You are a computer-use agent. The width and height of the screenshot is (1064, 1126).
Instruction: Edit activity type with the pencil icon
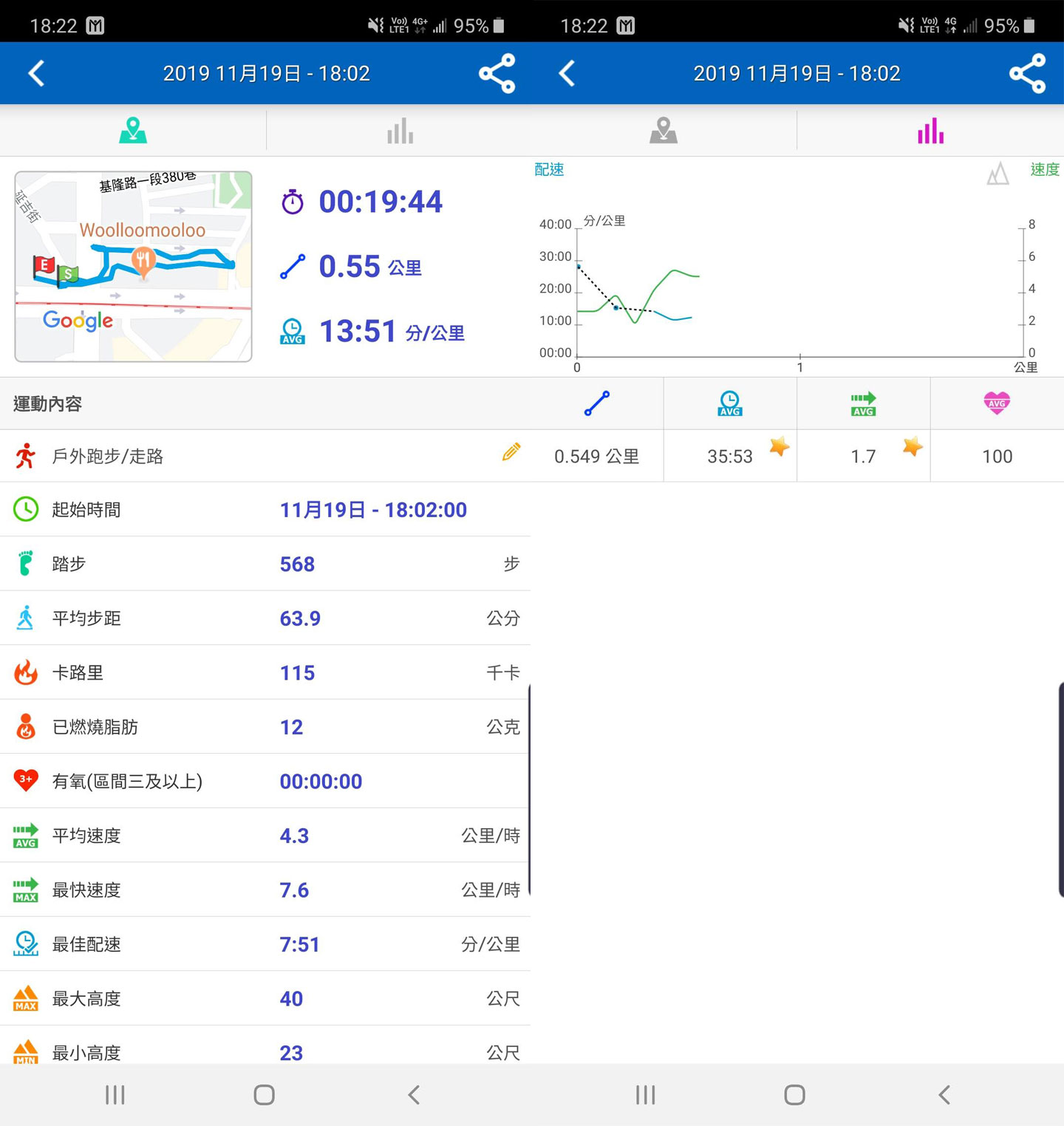511,452
